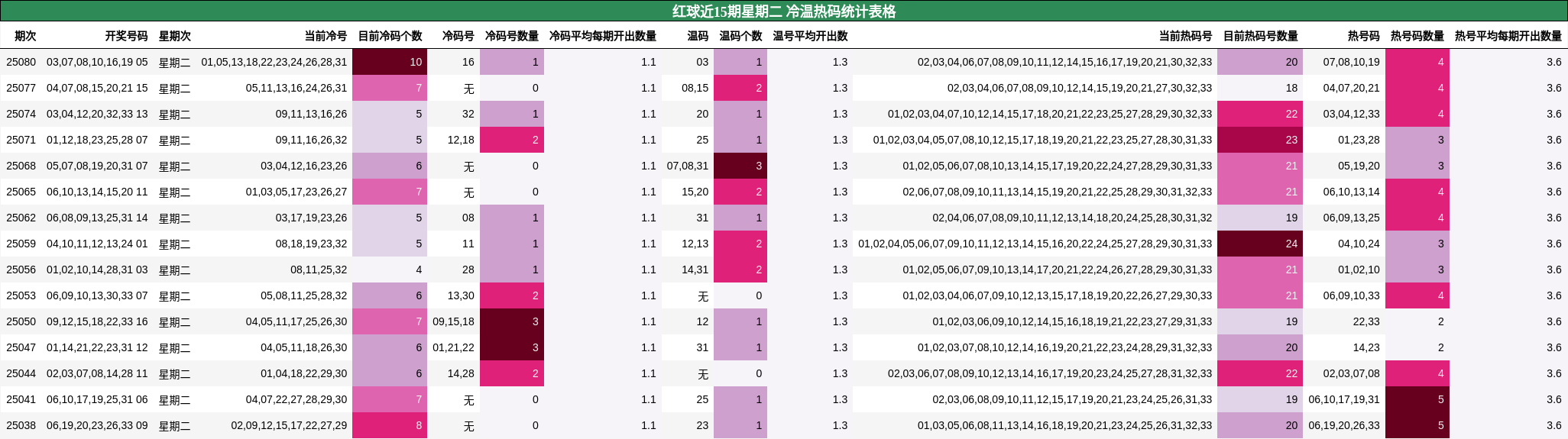1568x439 pixels.
Task: Click cold numbers 09,15,18 in row 25050
Action: 453,321
